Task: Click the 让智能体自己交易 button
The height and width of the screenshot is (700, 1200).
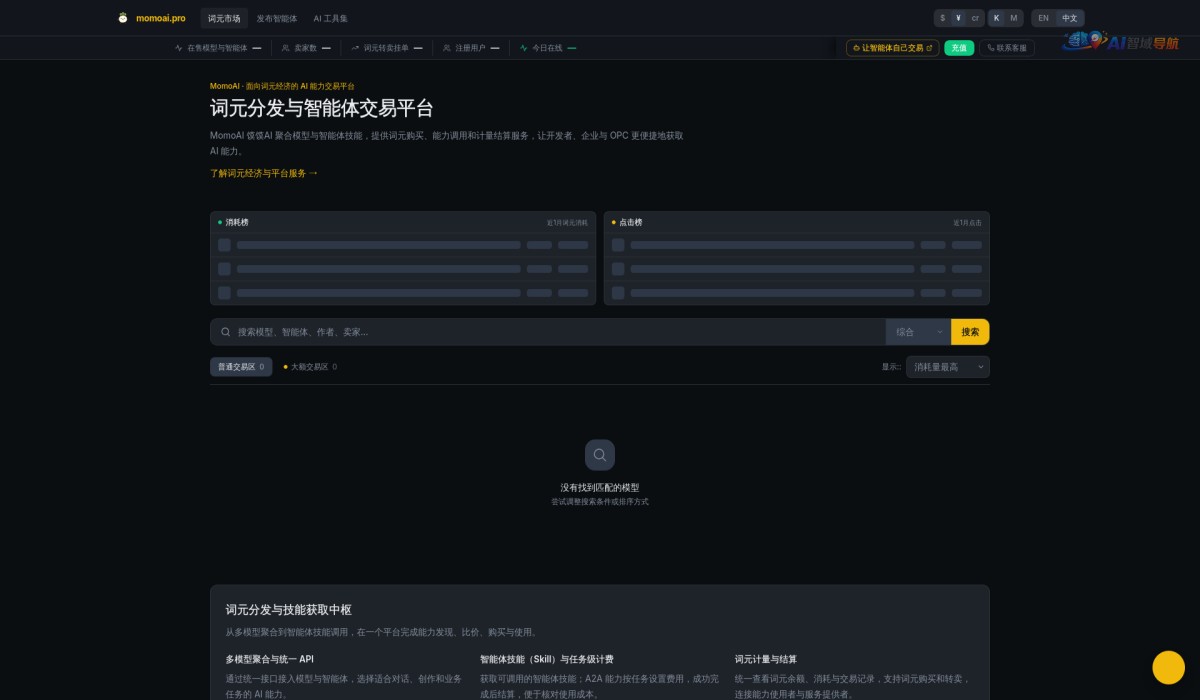Action: tap(892, 48)
